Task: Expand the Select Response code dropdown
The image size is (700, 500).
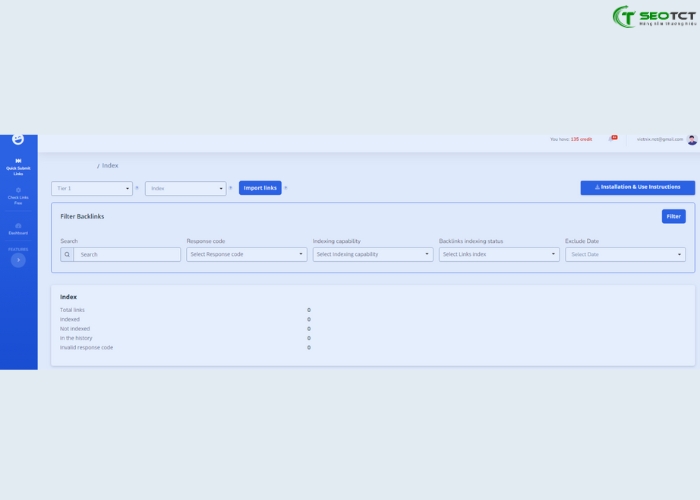Action: (x=247, y=254)
